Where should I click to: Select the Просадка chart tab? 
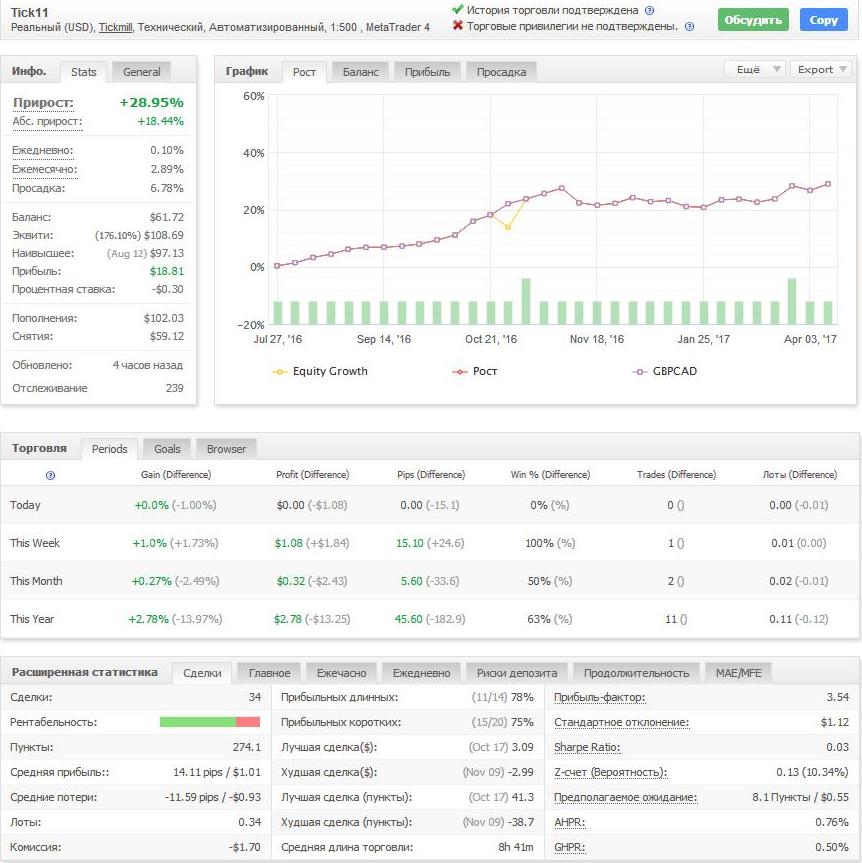(501, 72)
